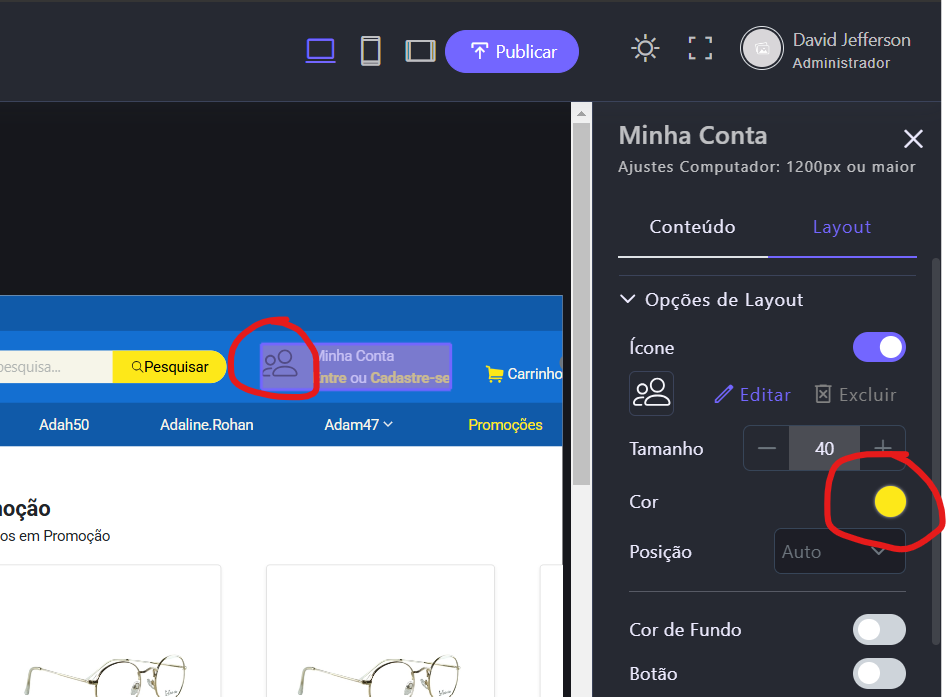Enable the Botão toggle
The width and height of the screenshot is (946, 697).
tap(879, 673)
